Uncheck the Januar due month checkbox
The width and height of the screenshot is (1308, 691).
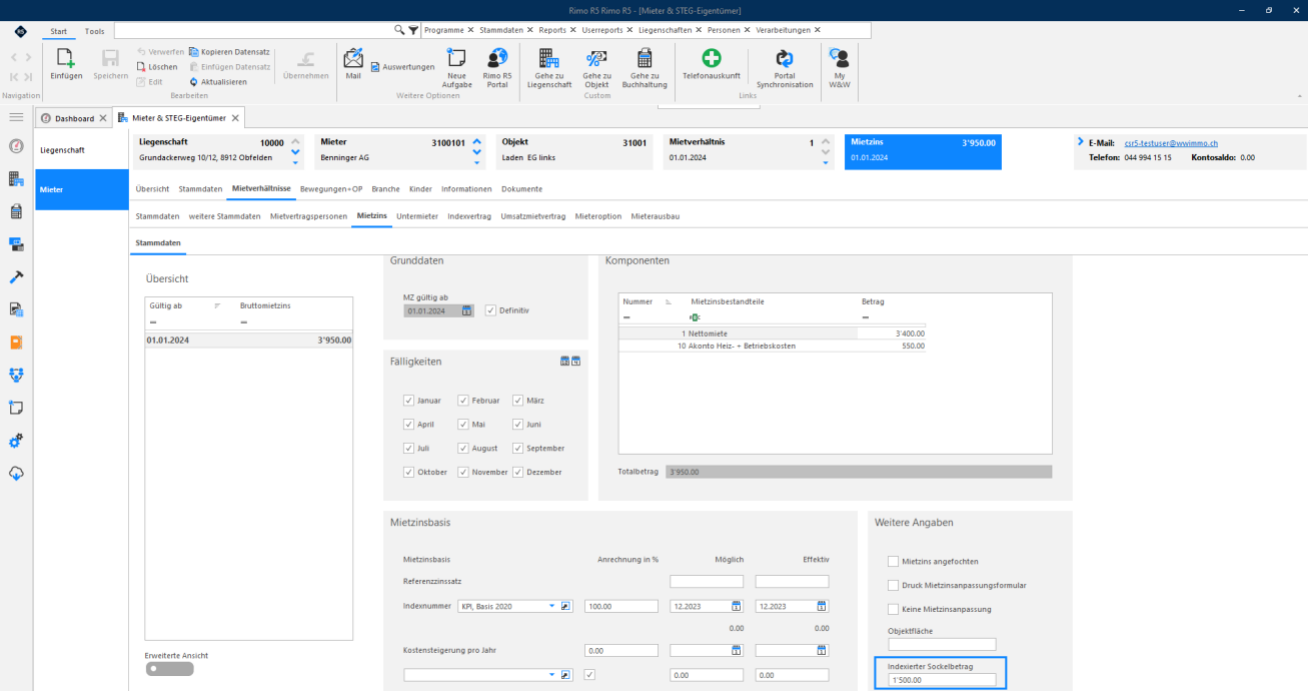click(x=408, y=400)
